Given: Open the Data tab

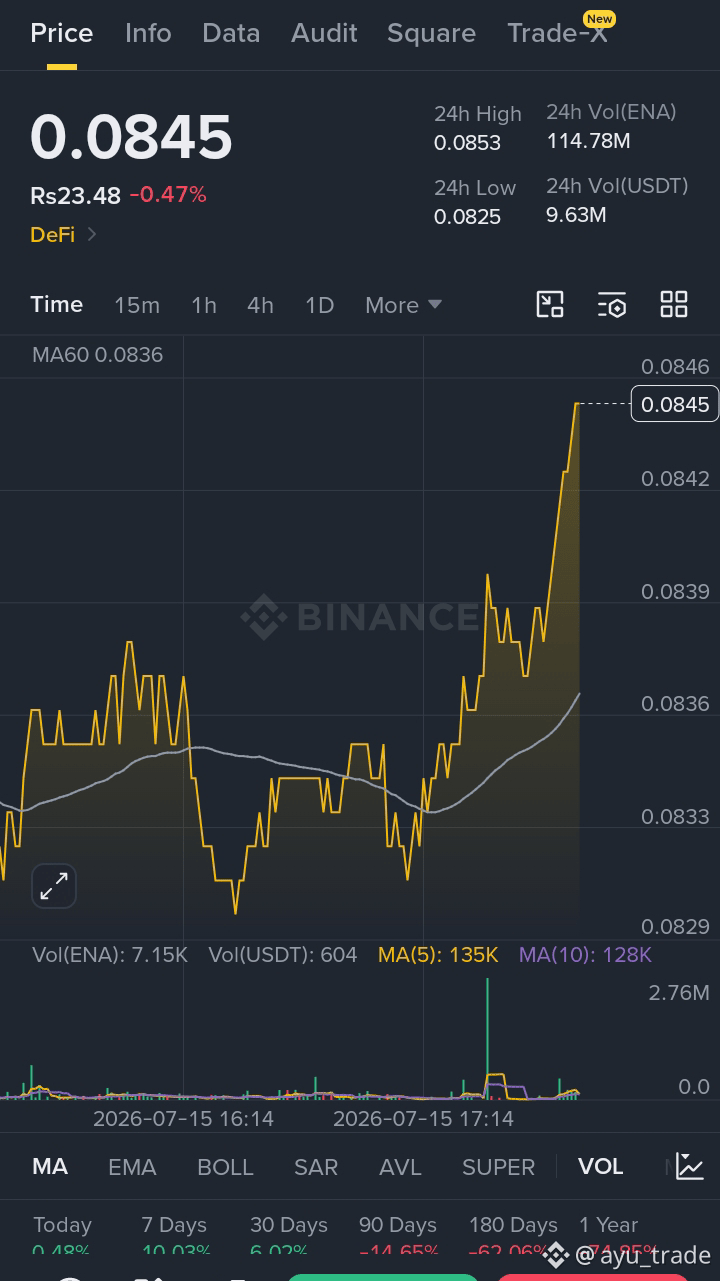Looking at the screenshot, I should click(x=231, y=33).
